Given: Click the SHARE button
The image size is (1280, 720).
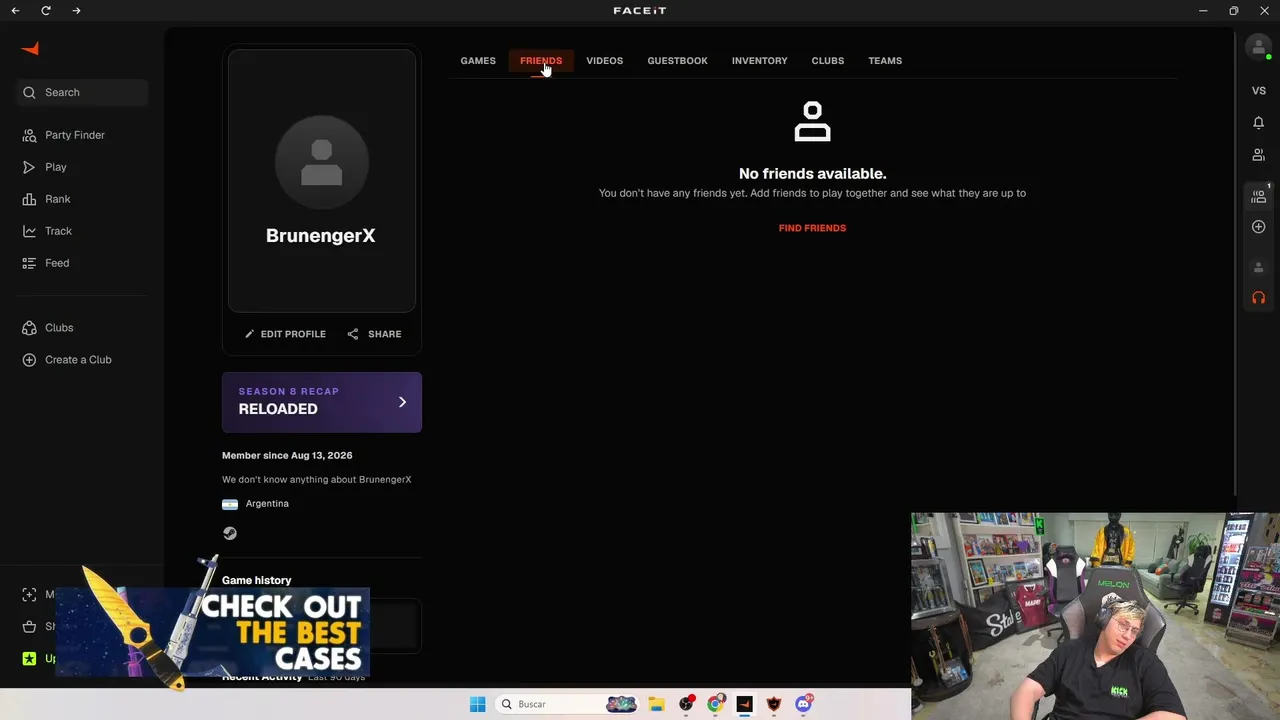Looking at the screenshot, I should (x=374, y=334).
